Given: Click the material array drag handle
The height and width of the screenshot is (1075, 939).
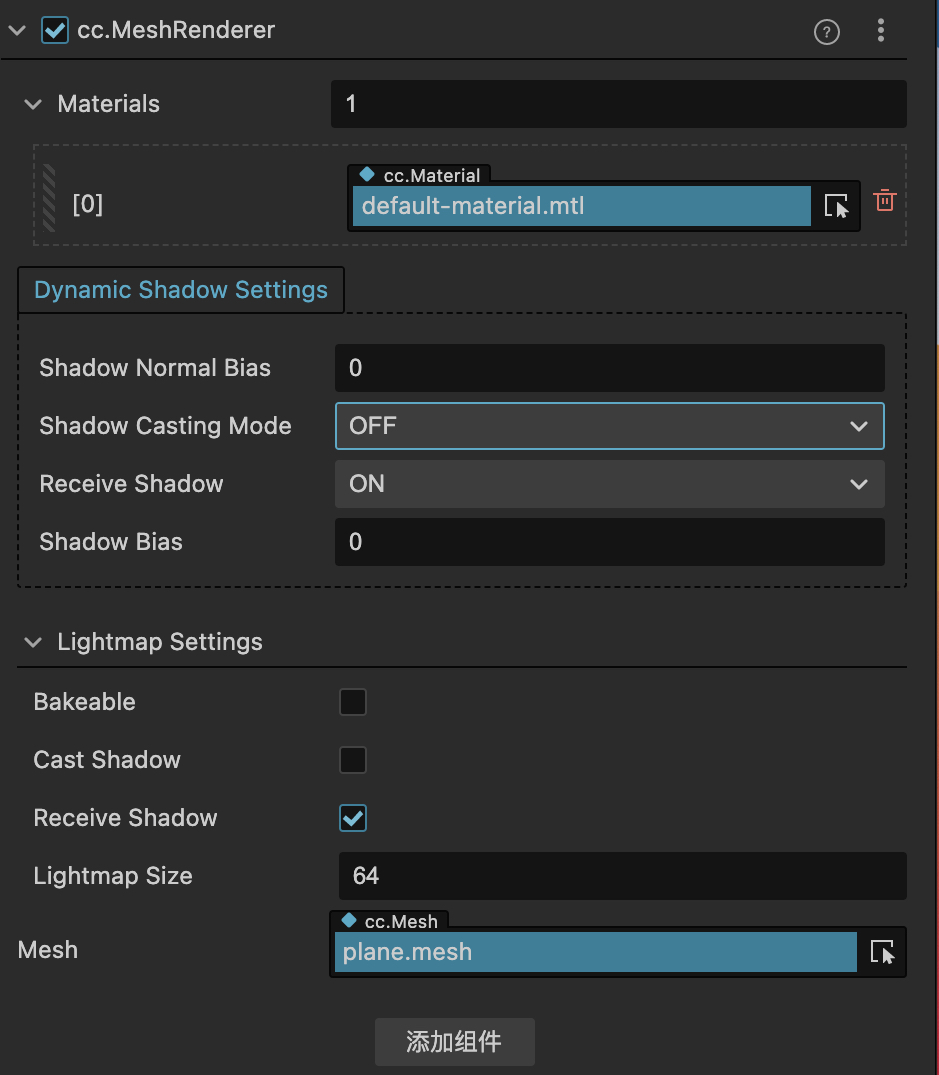Looking at the screenshot, I should click(x=49, y=197).
